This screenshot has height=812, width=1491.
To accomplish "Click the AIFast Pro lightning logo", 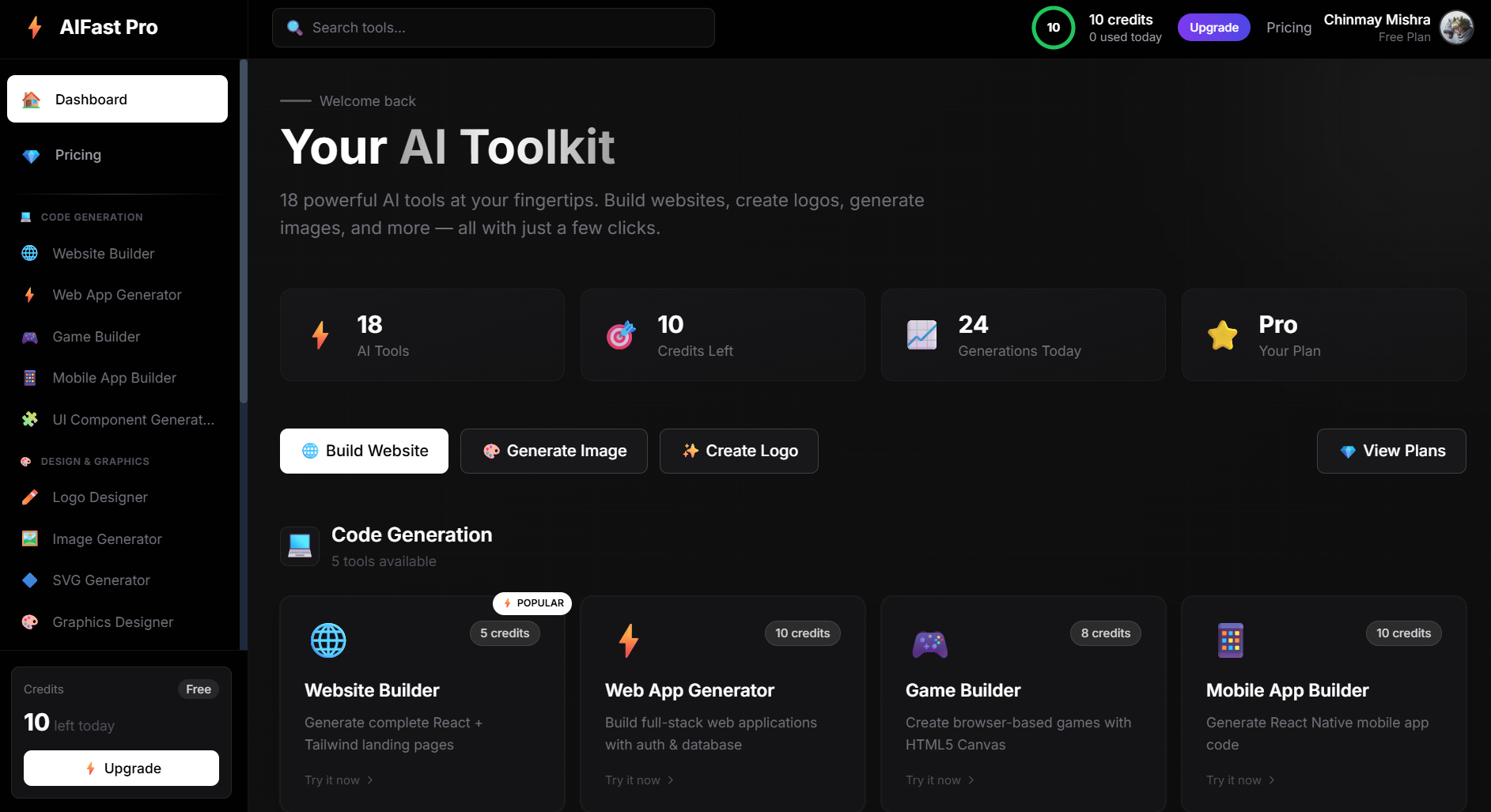I will pos(33,27).
